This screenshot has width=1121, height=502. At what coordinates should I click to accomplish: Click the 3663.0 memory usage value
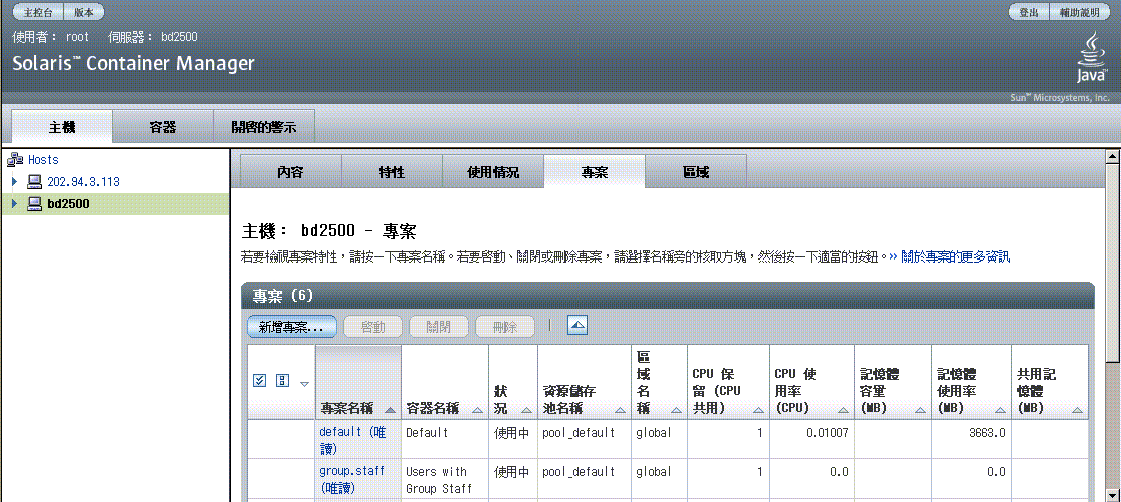(x=986, y=433)
